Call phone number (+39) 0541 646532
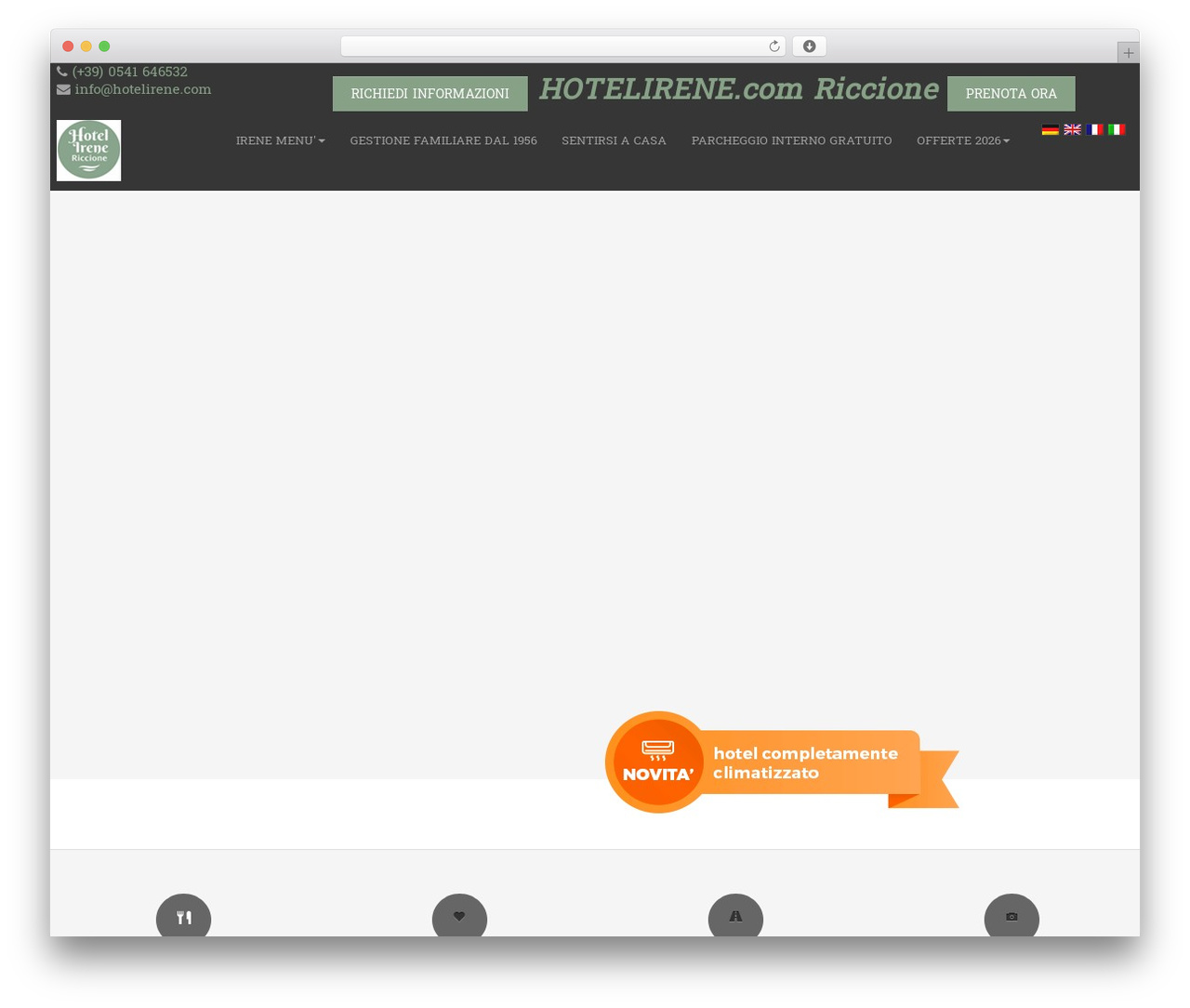 [x=129, y=72]
